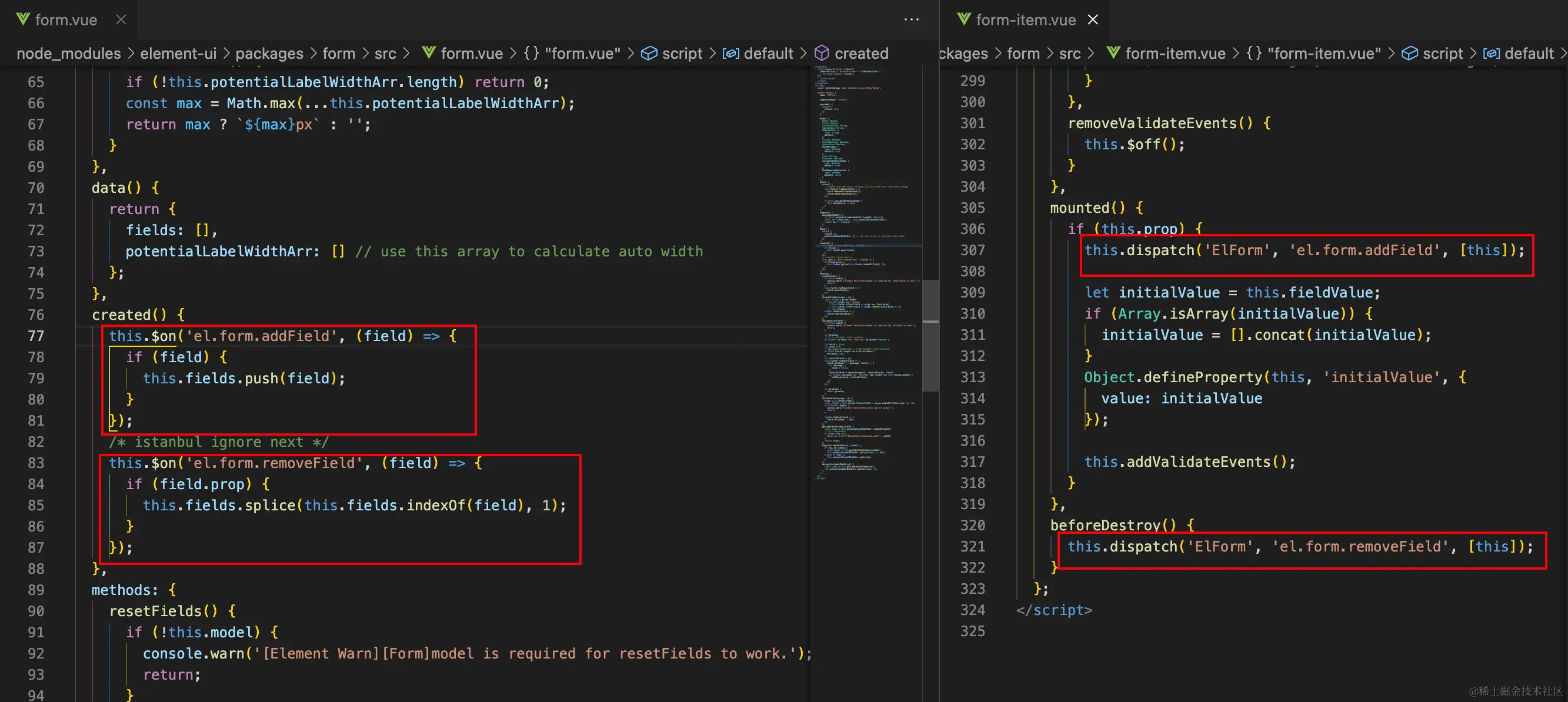Click 'beforeDestroy() {' in form-item.vue
The image size is (1568, 702).
[1122, 525]
